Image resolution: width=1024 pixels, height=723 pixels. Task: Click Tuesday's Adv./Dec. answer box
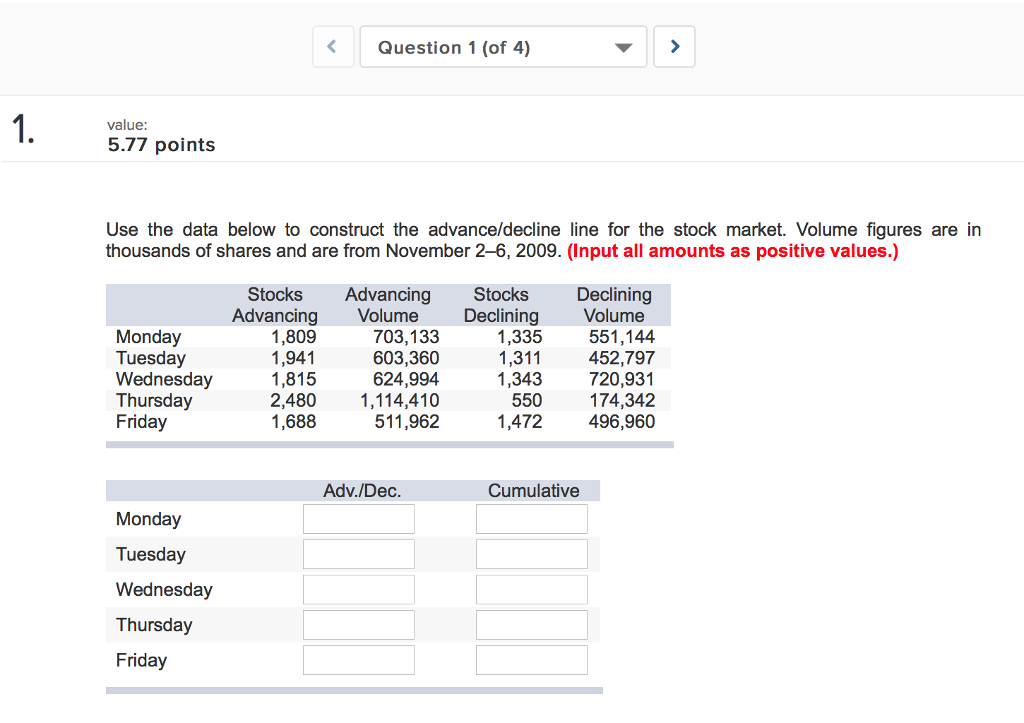(x=358, y=553)
